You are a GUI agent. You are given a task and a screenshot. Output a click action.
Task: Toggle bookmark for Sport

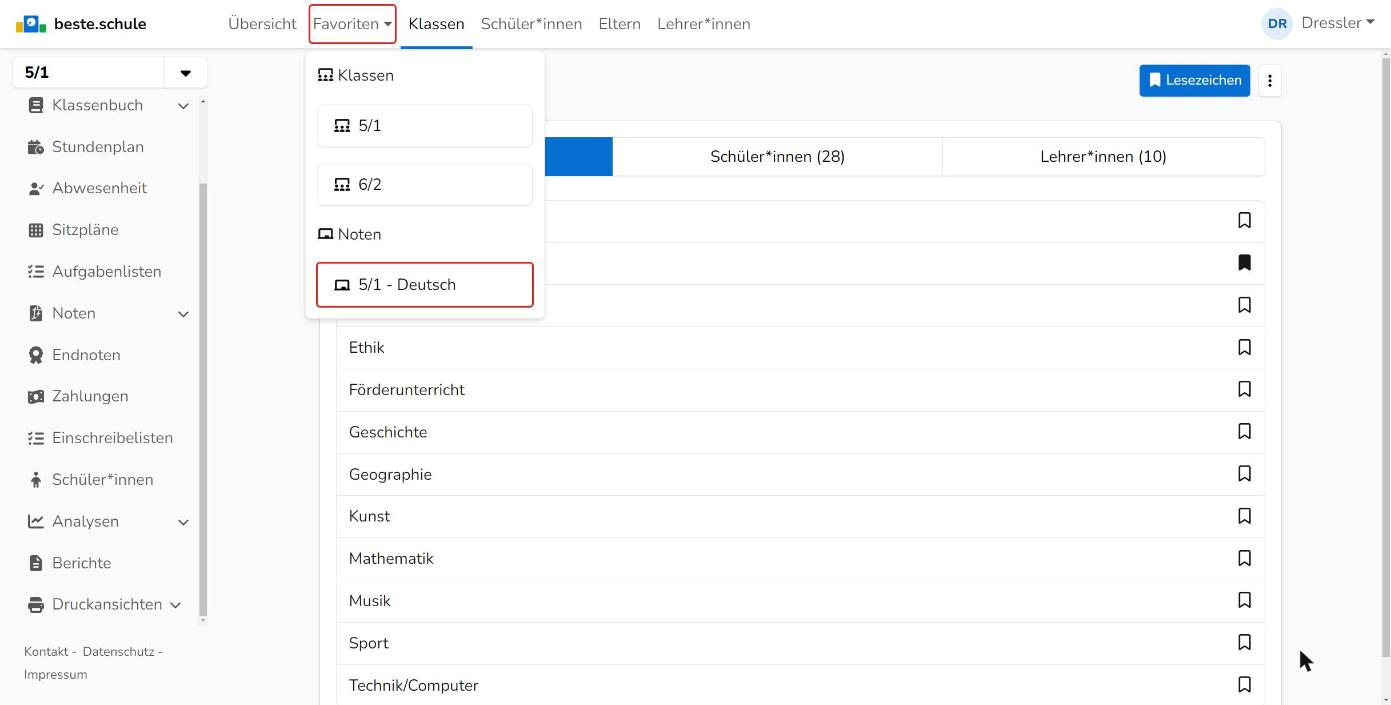[x=1244, y=642]
